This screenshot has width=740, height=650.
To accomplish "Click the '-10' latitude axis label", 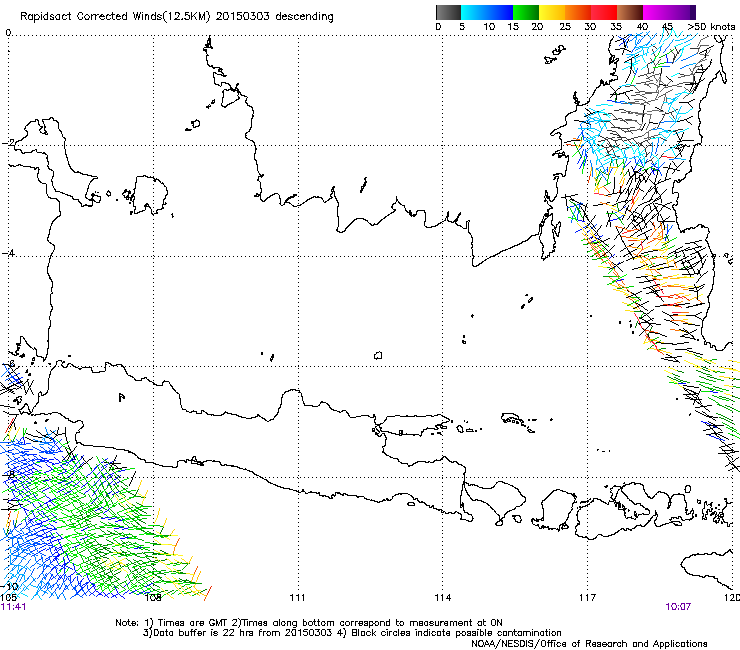I will tap(9, 586).
